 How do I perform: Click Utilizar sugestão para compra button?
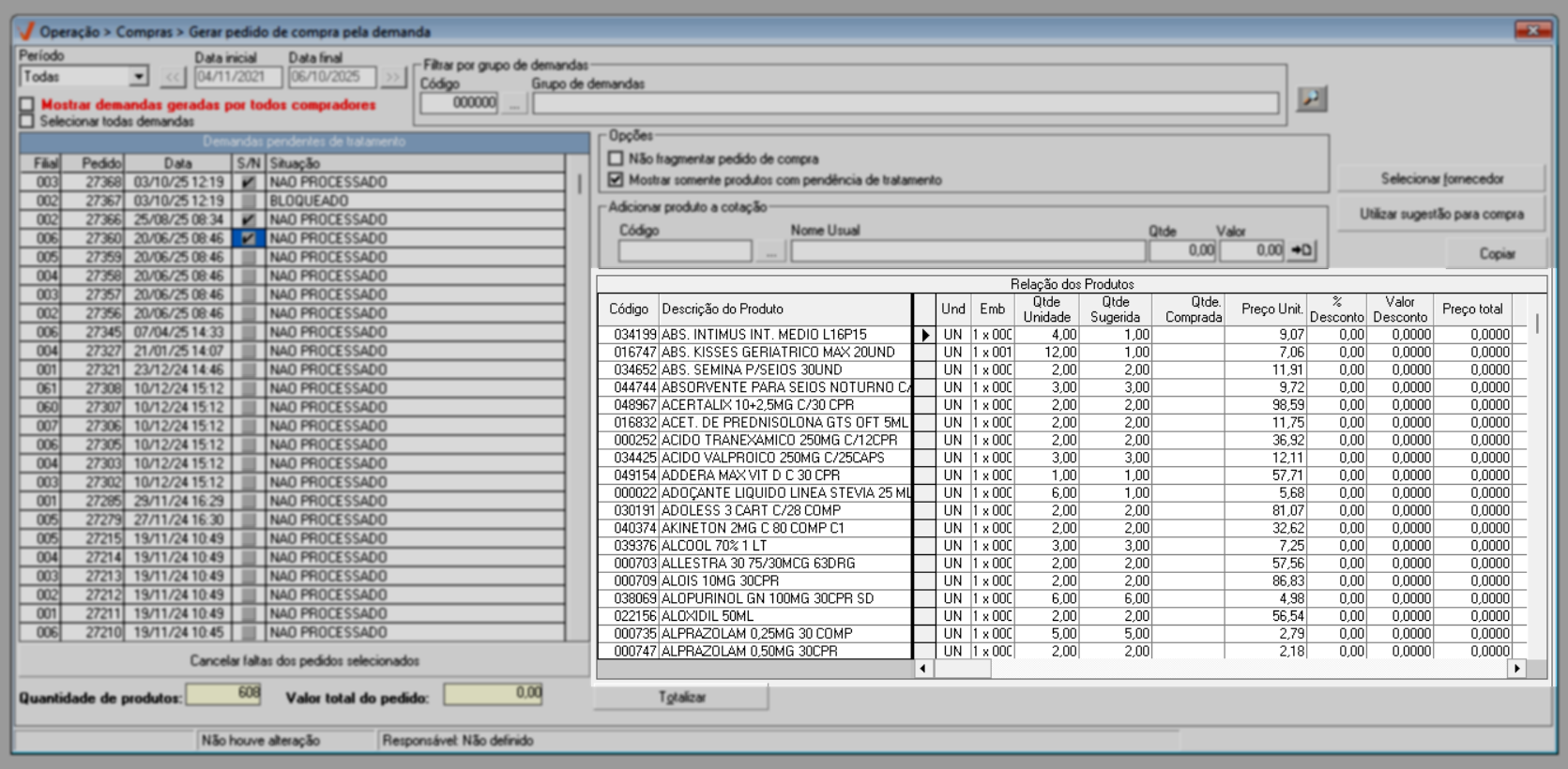point(1440,215)
